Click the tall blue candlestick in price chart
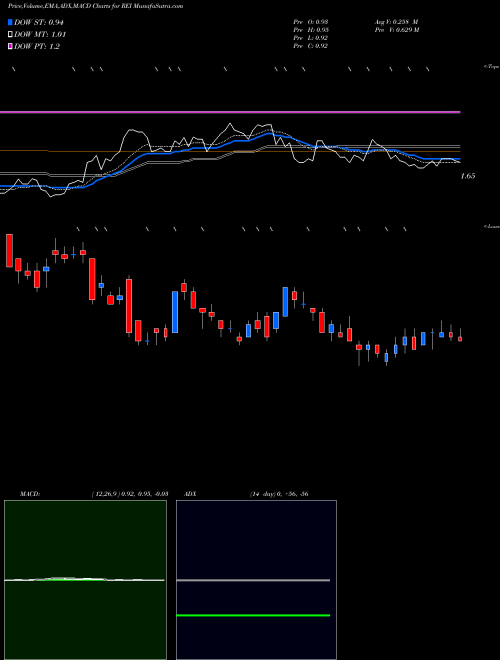The width and height of the screenshot is (500, 660). point(175,312)
